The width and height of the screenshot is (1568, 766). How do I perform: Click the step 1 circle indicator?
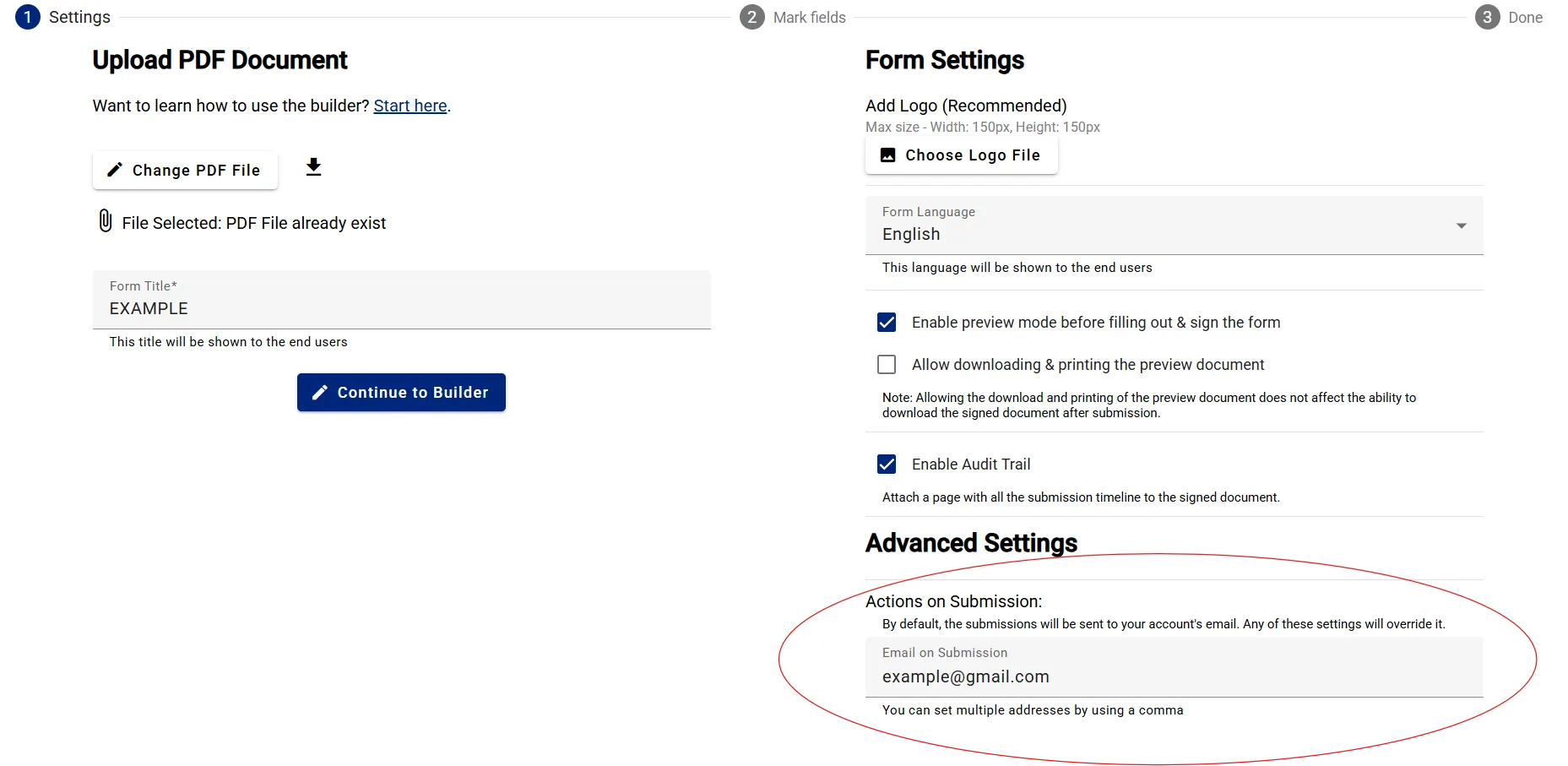click(27, 17)
